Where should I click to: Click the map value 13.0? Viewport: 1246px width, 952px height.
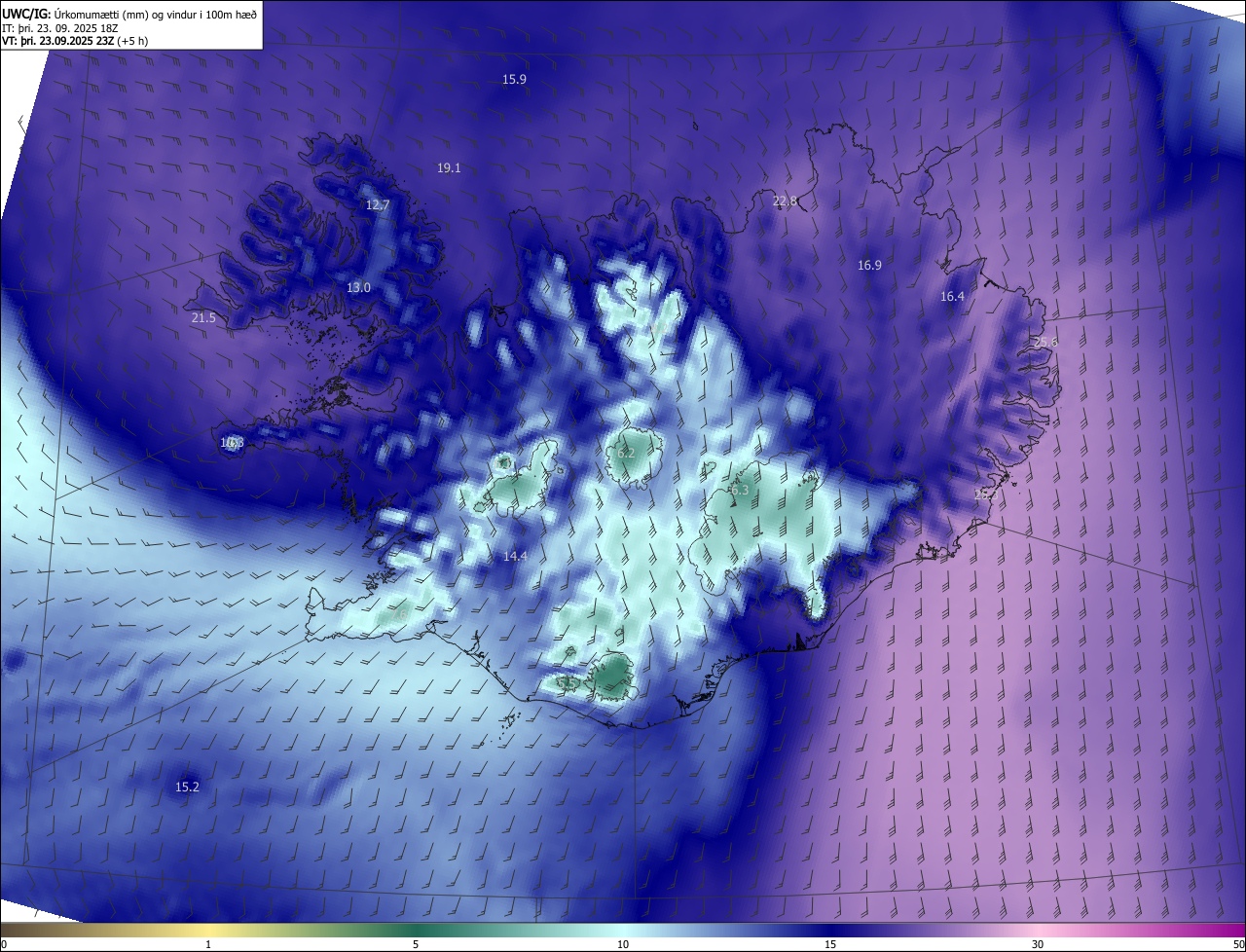(x=359, y=288)
